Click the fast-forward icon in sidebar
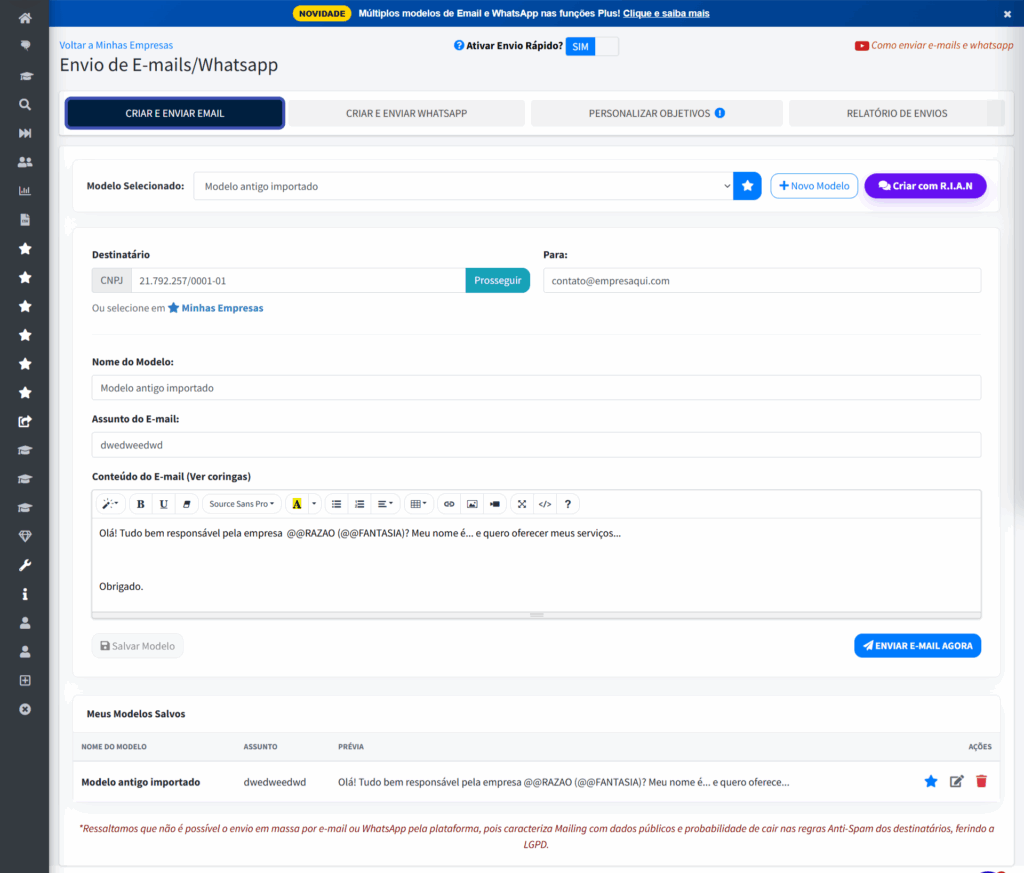1024x873 pixels. [25, 133]
